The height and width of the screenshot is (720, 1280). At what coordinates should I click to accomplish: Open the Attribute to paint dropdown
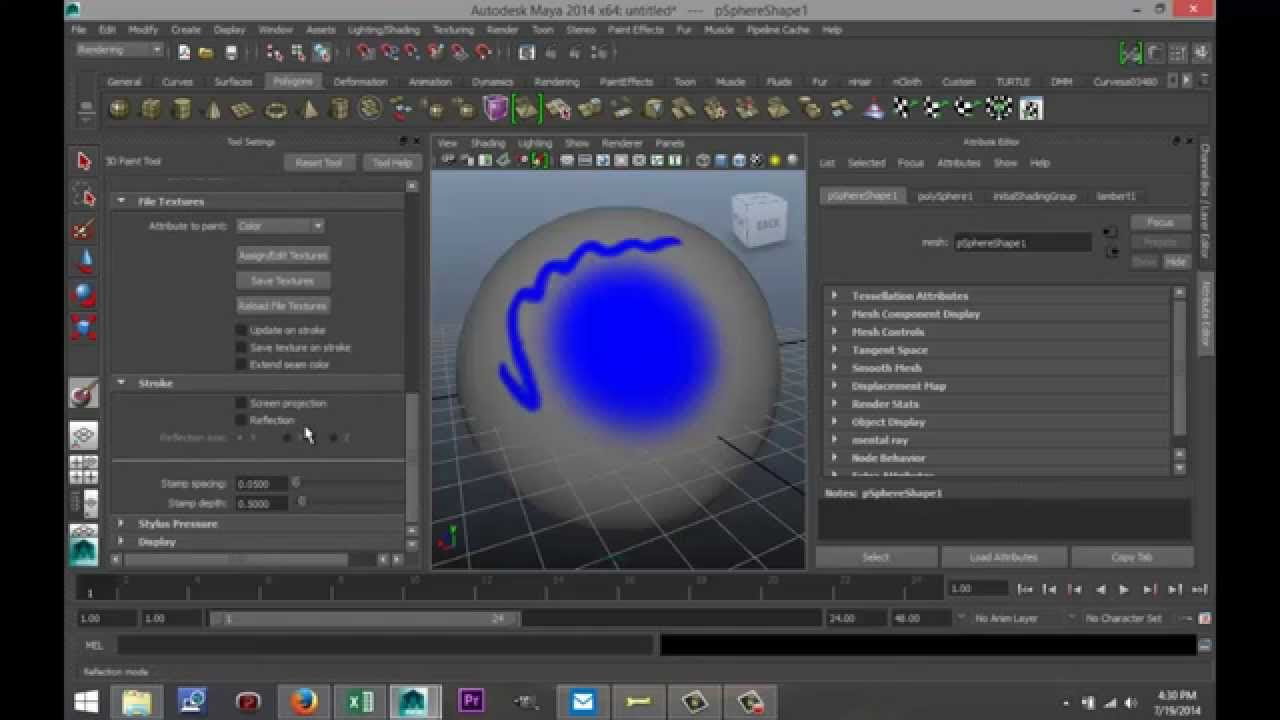[x=280, y=226]
